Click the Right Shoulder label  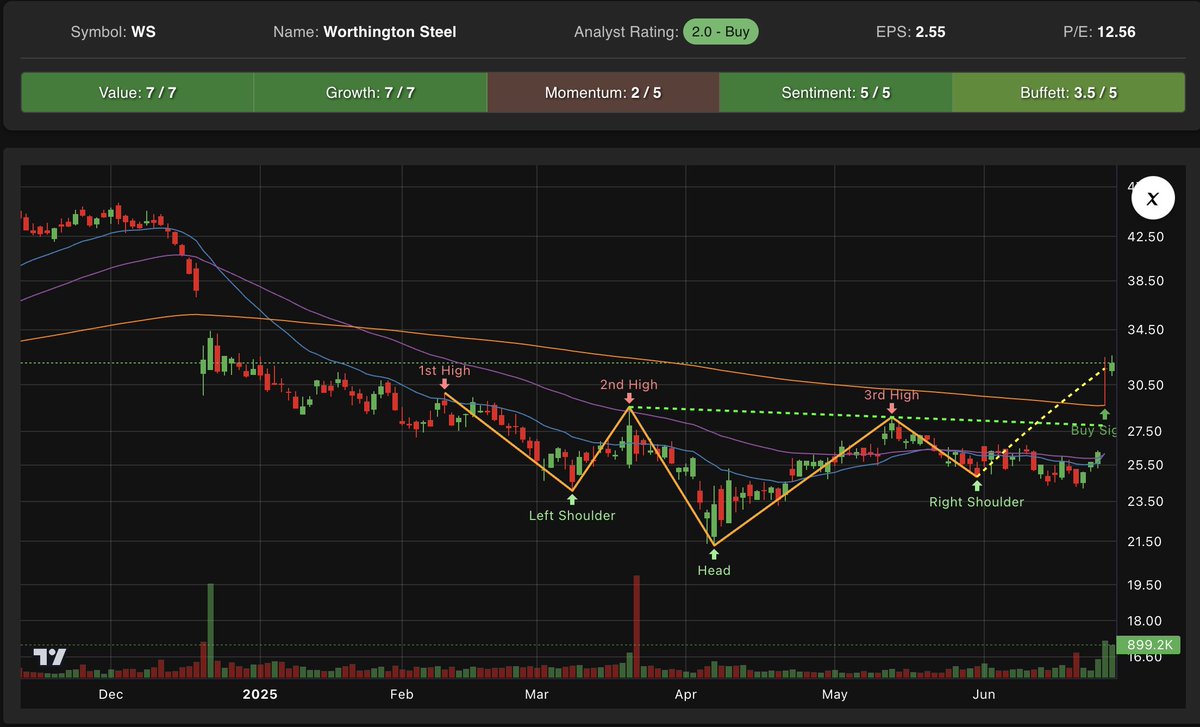tap(976, 502)
